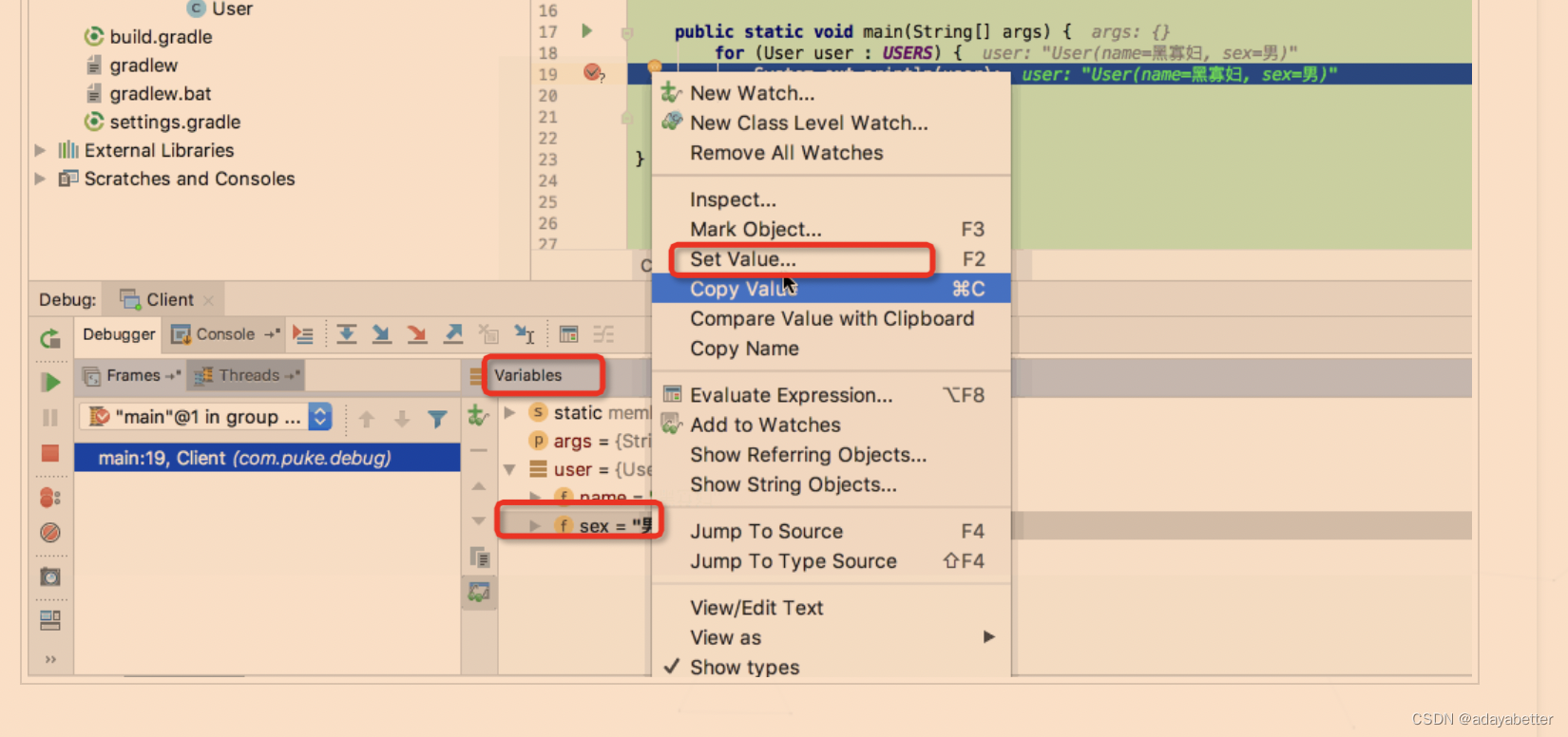The height and width of the screenshot is (737, 1568).
Task: Select thread "main"@1 dropdown
Action: point(206,417)
